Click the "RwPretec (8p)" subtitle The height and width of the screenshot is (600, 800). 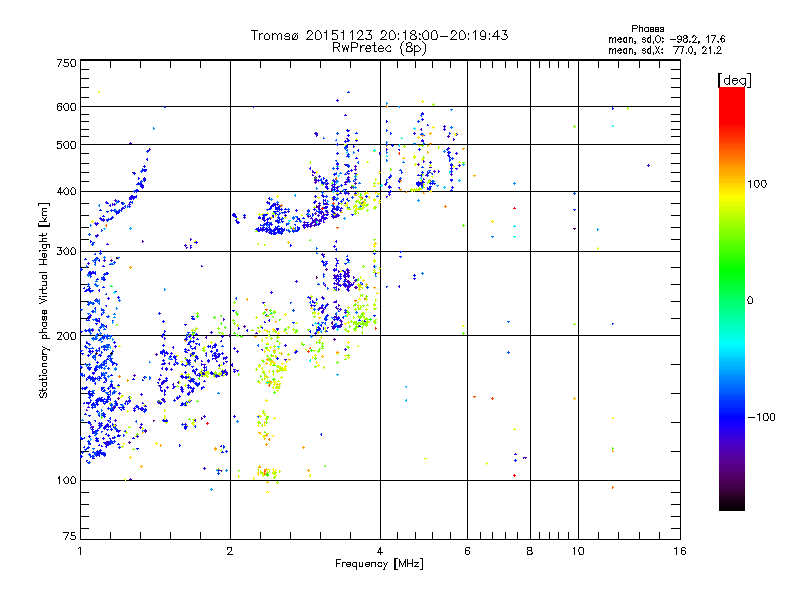[379, 48]
